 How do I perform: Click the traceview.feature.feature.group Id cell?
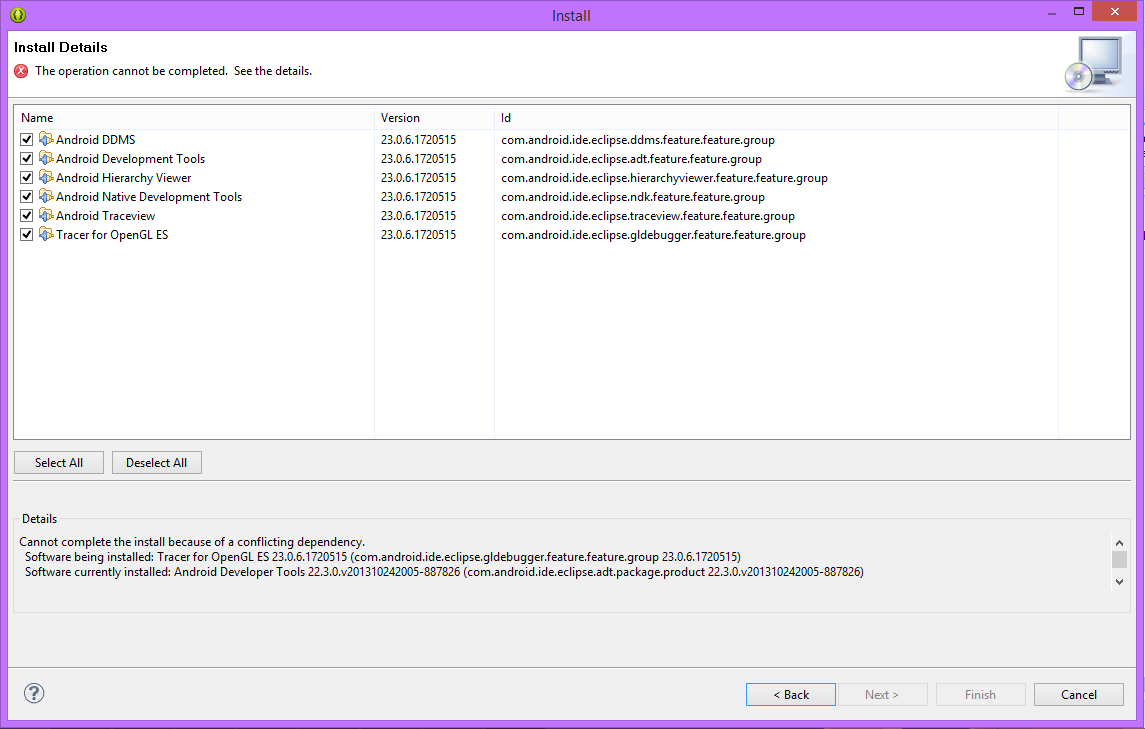tap(648, 215)
